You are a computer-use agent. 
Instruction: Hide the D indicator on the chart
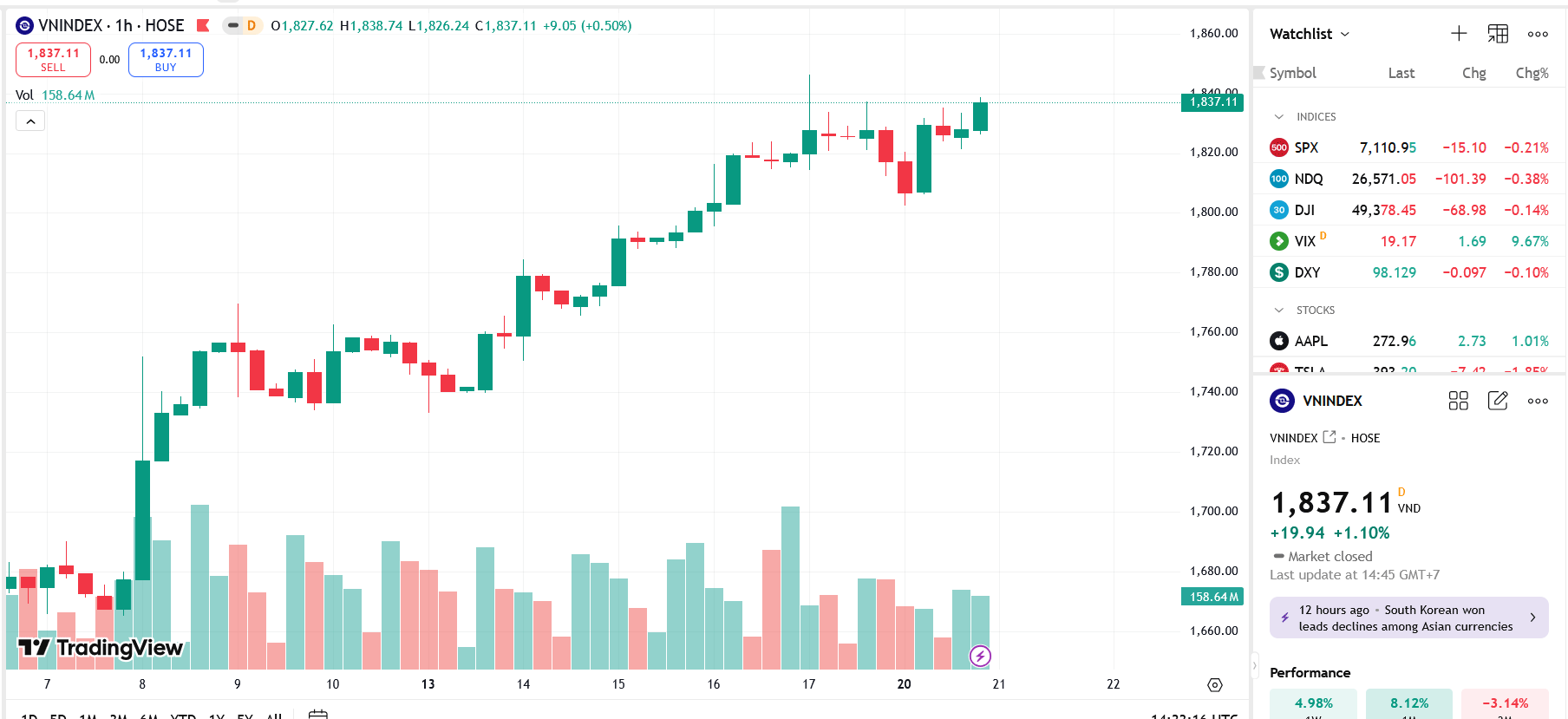coord(232,26)
